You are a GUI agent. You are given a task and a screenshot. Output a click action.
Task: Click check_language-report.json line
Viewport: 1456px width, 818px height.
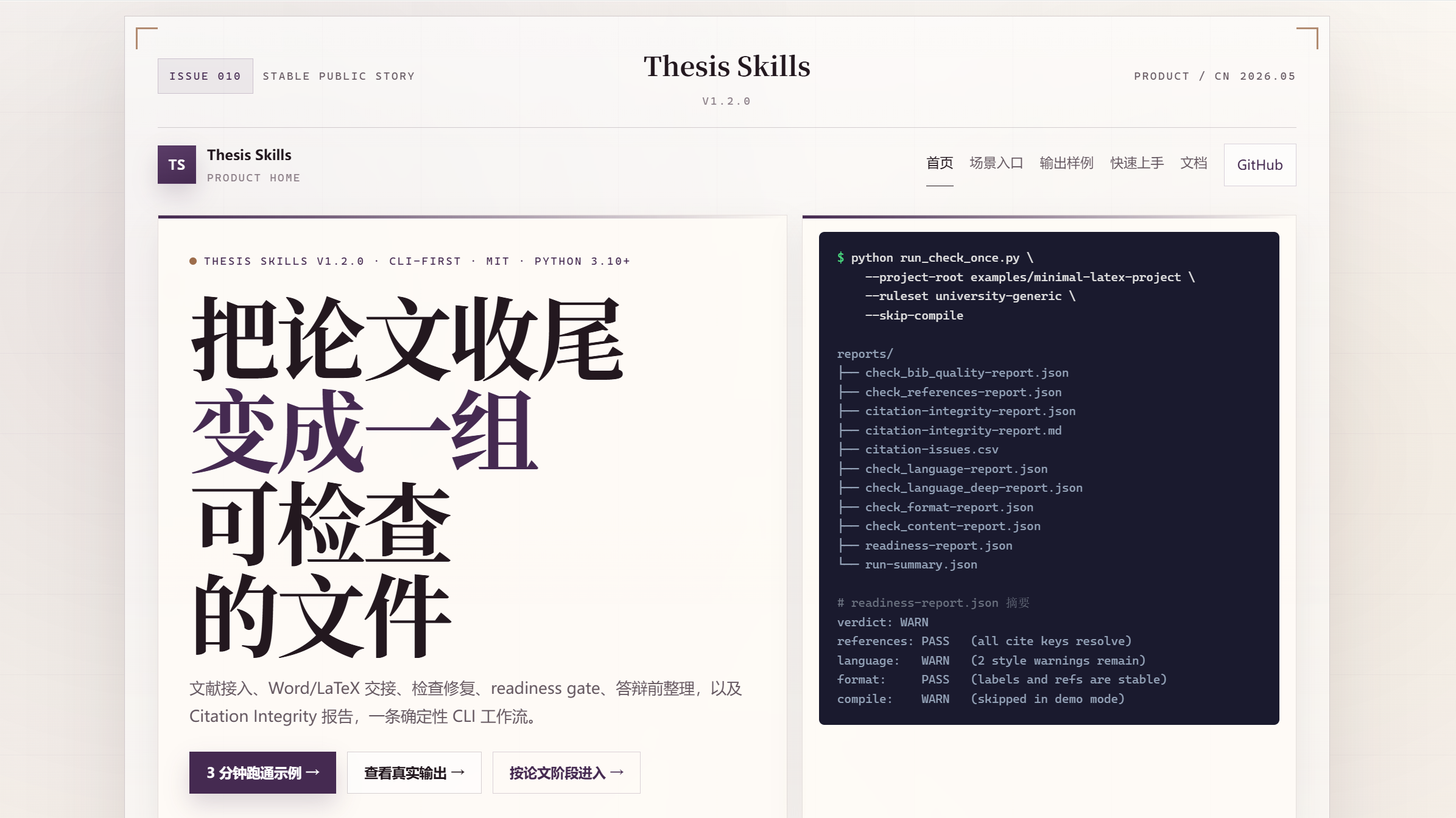point(956,469)
